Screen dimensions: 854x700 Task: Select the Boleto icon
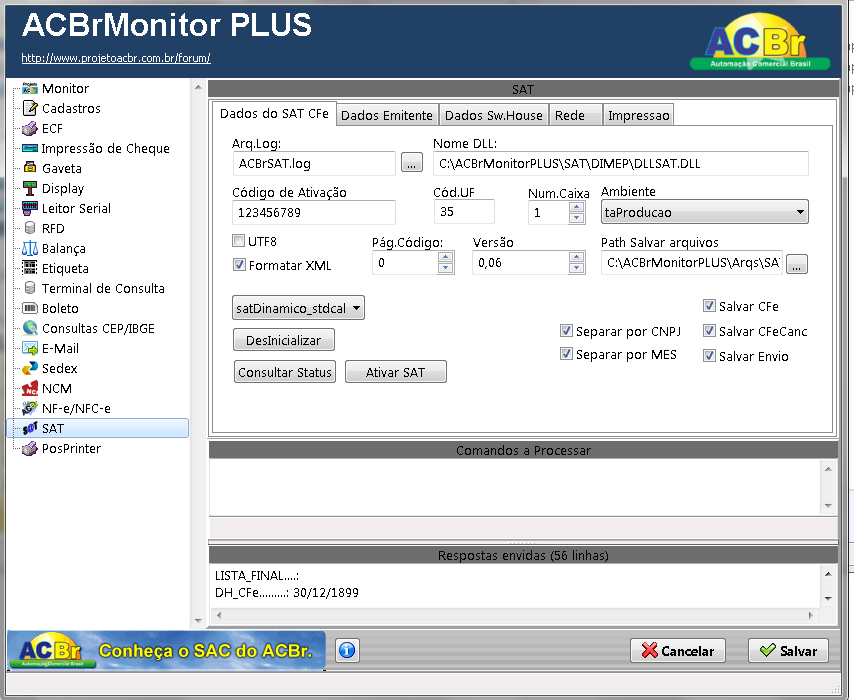29,308
